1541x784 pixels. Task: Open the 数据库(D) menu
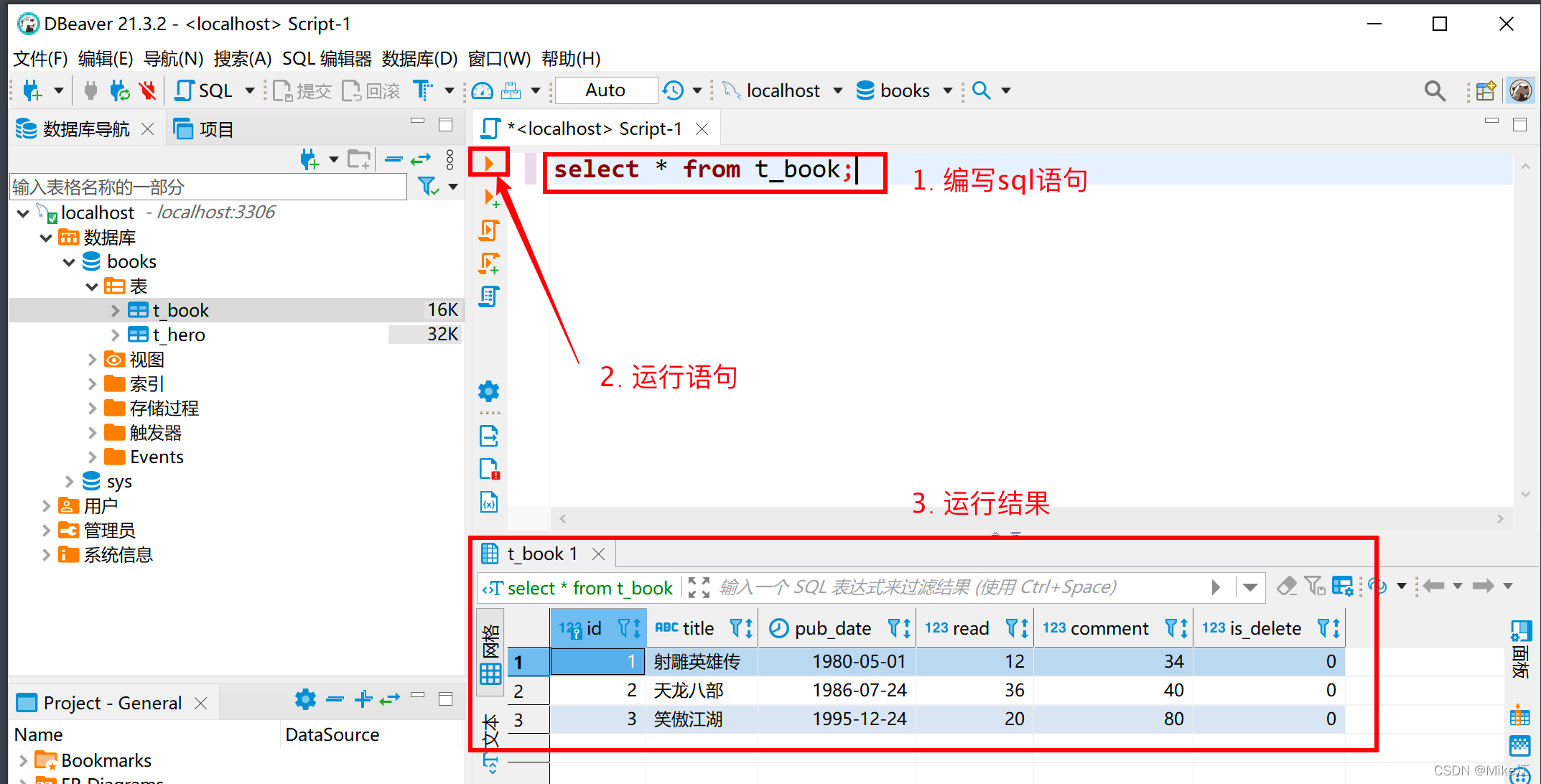[419, 59]
